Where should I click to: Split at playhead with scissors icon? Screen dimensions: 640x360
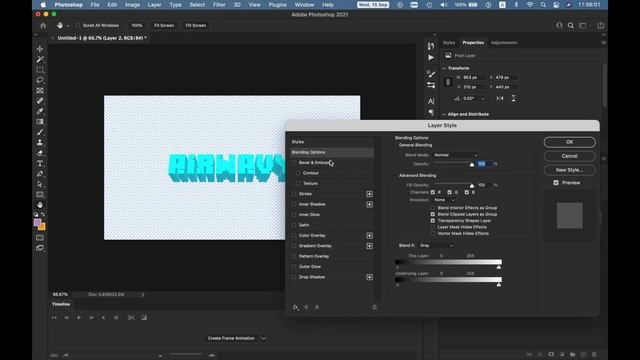[131, 318]
